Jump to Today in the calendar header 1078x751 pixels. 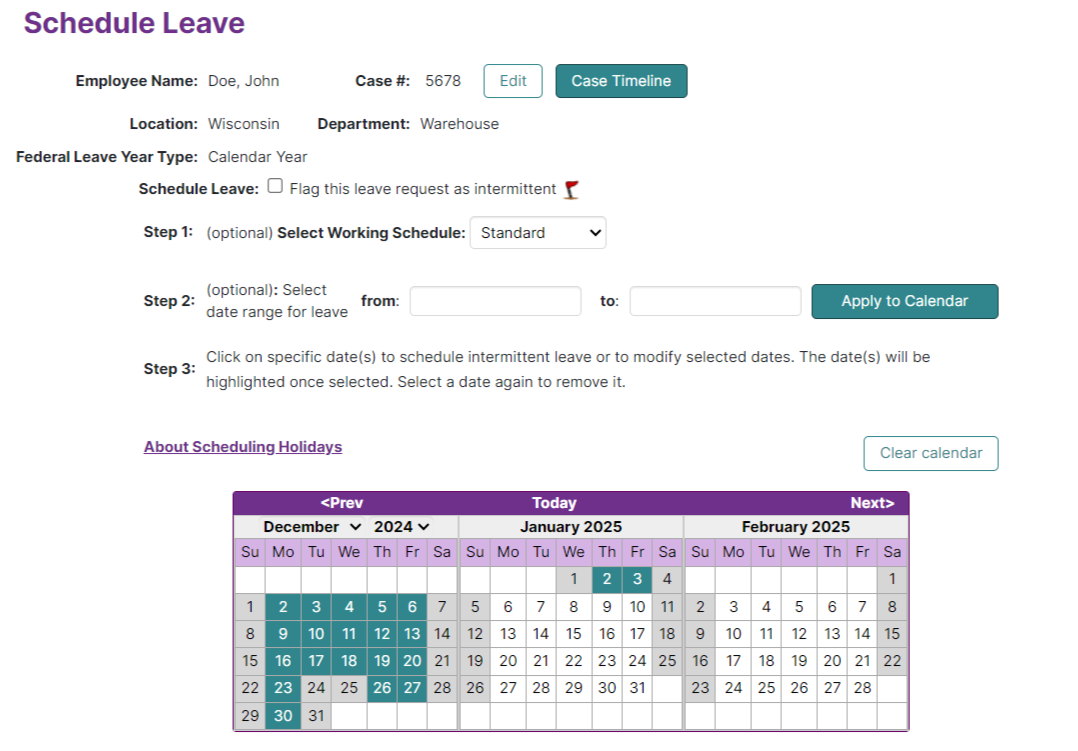click(554, 503)
